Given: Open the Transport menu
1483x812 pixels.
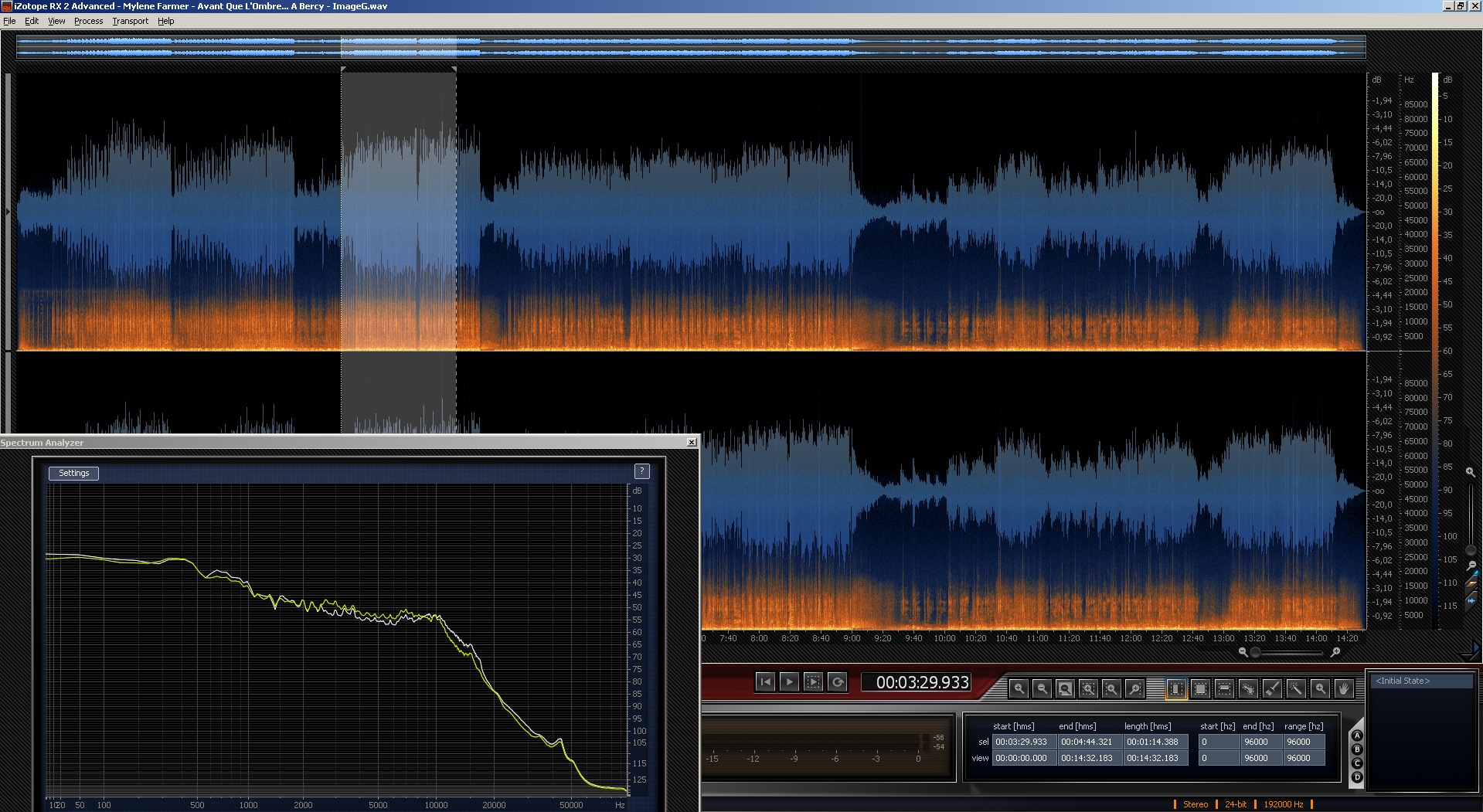Looking at the screenshot, I should 130,21.
